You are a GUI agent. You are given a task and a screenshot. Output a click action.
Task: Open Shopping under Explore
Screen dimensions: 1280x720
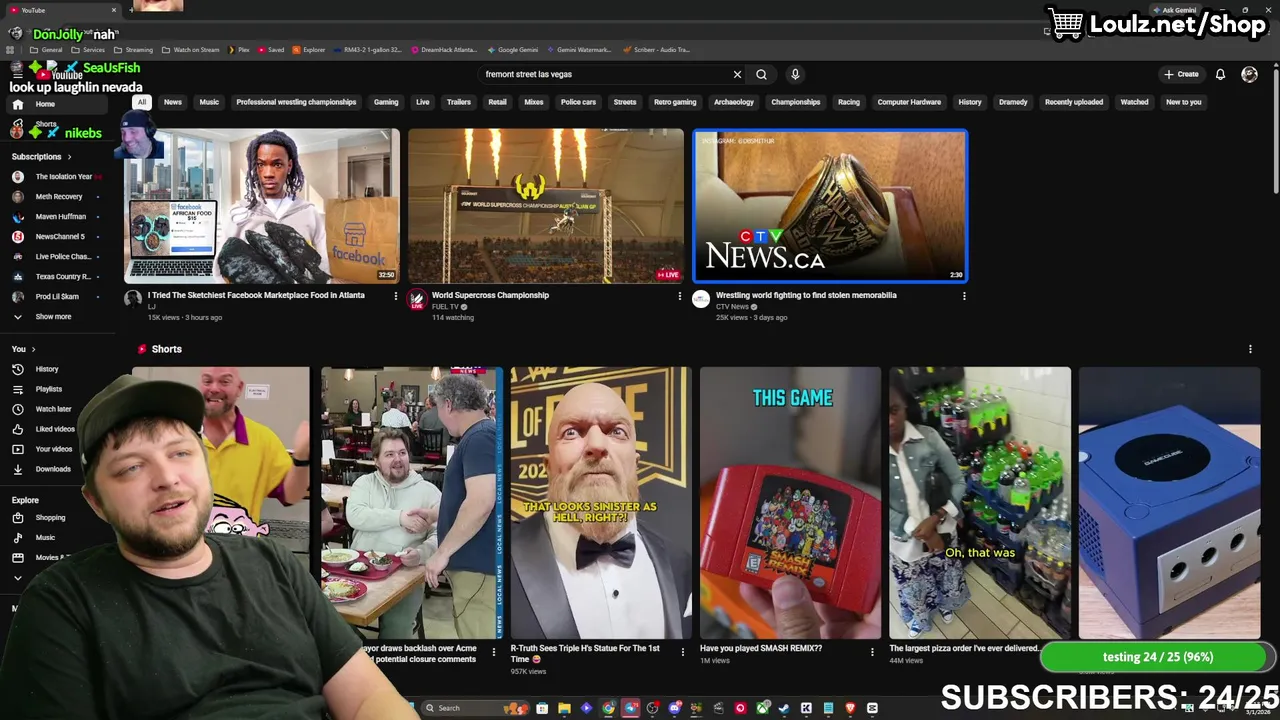tap(50, 518)
